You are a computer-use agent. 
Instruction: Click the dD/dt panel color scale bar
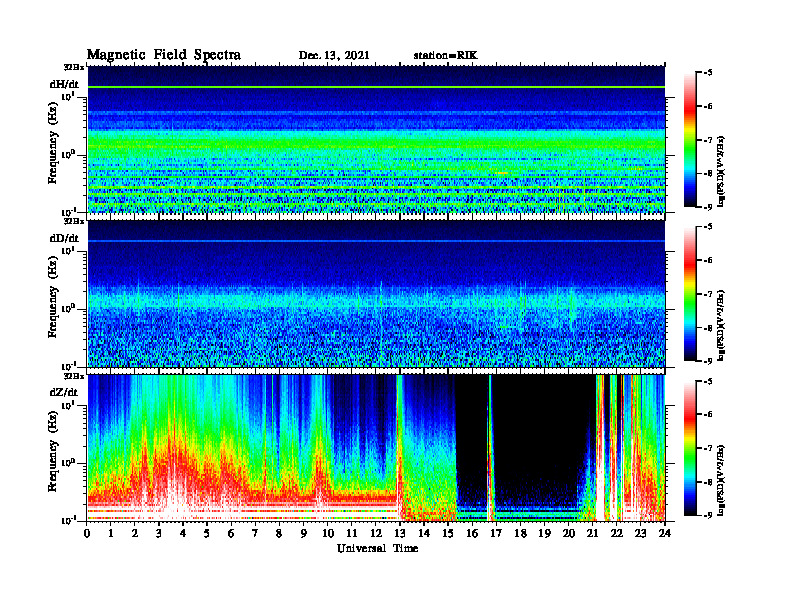(690, 293)
